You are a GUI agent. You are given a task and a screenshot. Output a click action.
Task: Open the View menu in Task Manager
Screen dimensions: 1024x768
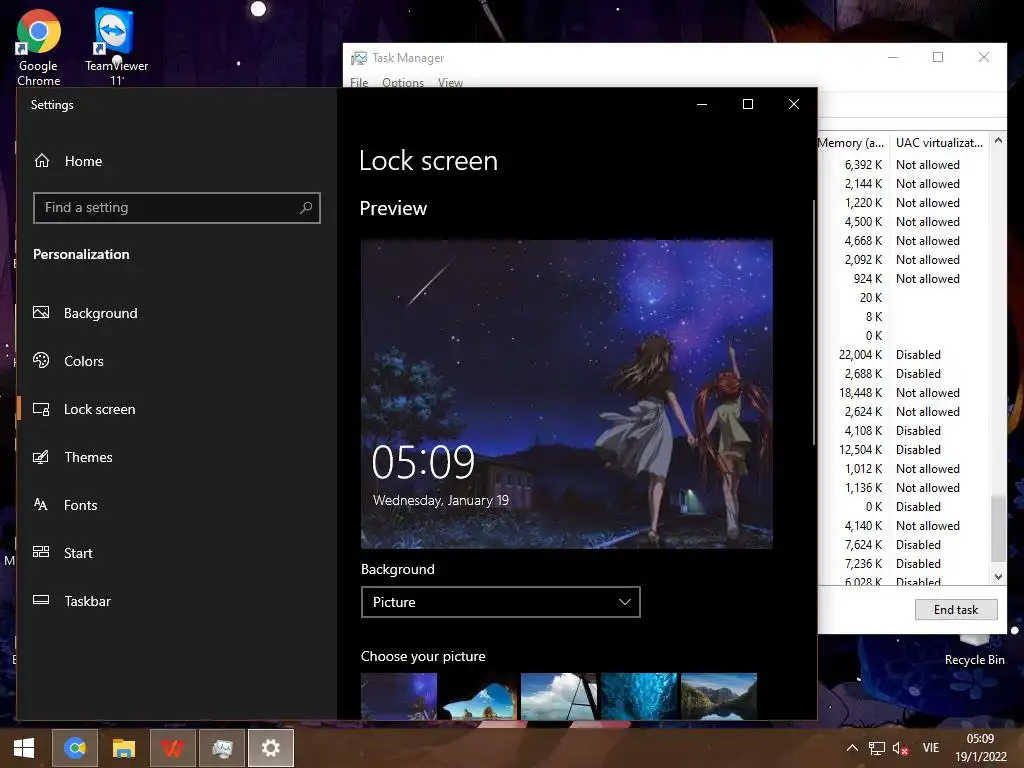(450, 82)
